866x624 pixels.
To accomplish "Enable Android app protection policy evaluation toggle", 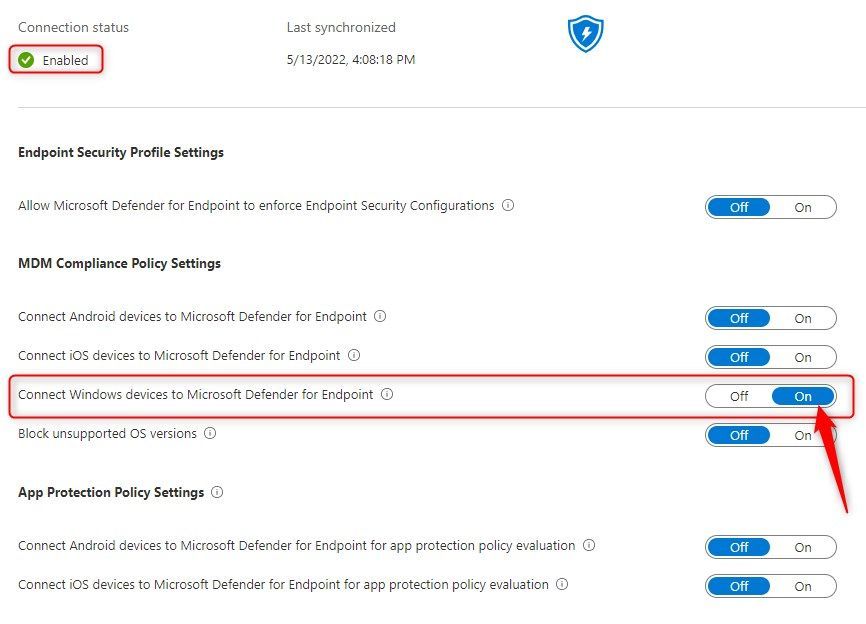I will (x=803, y=548).
